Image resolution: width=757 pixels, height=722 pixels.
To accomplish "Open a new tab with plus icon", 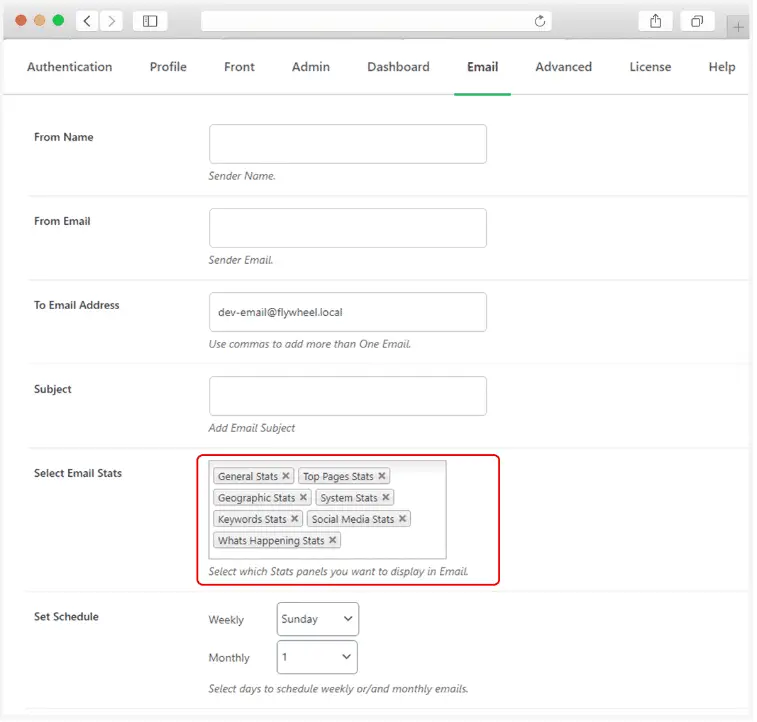I will point(738,27).
